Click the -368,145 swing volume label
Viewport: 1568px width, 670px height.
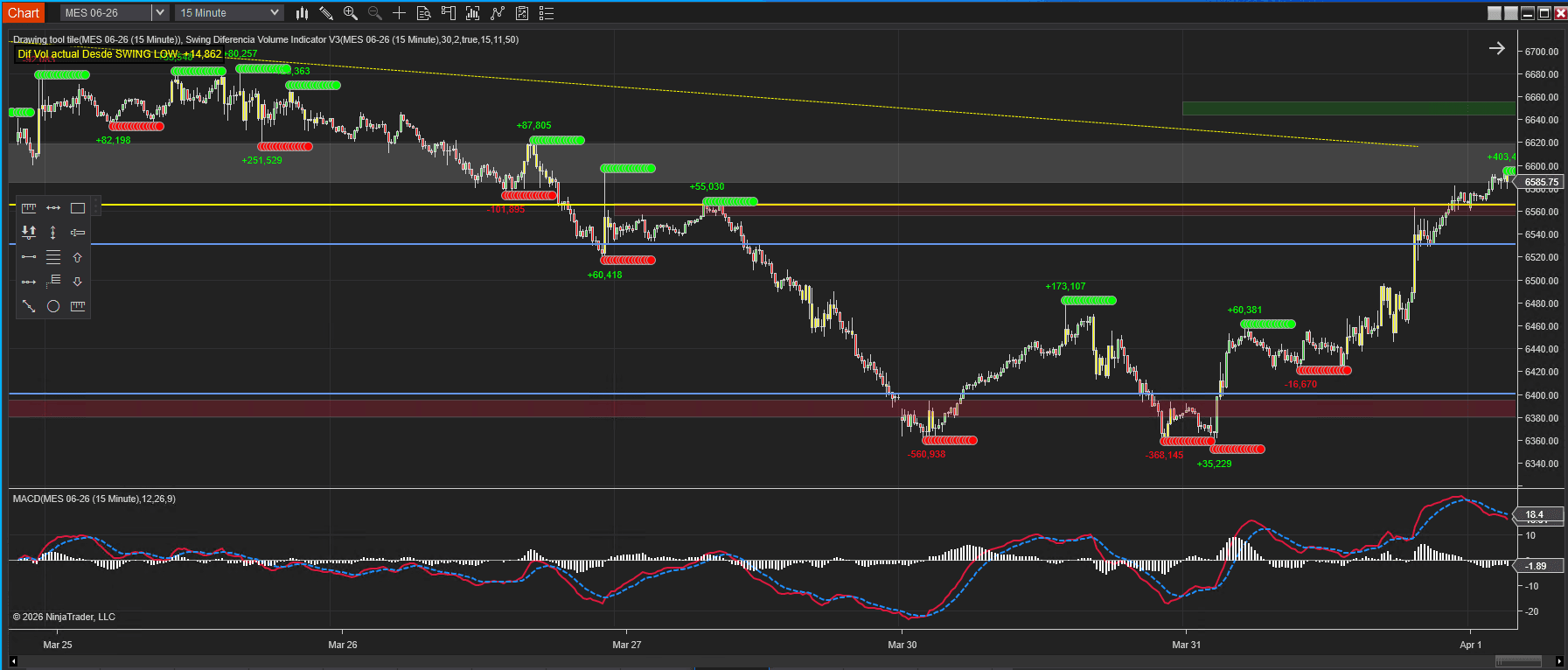pyautogui.click(x=1164, y=455)
